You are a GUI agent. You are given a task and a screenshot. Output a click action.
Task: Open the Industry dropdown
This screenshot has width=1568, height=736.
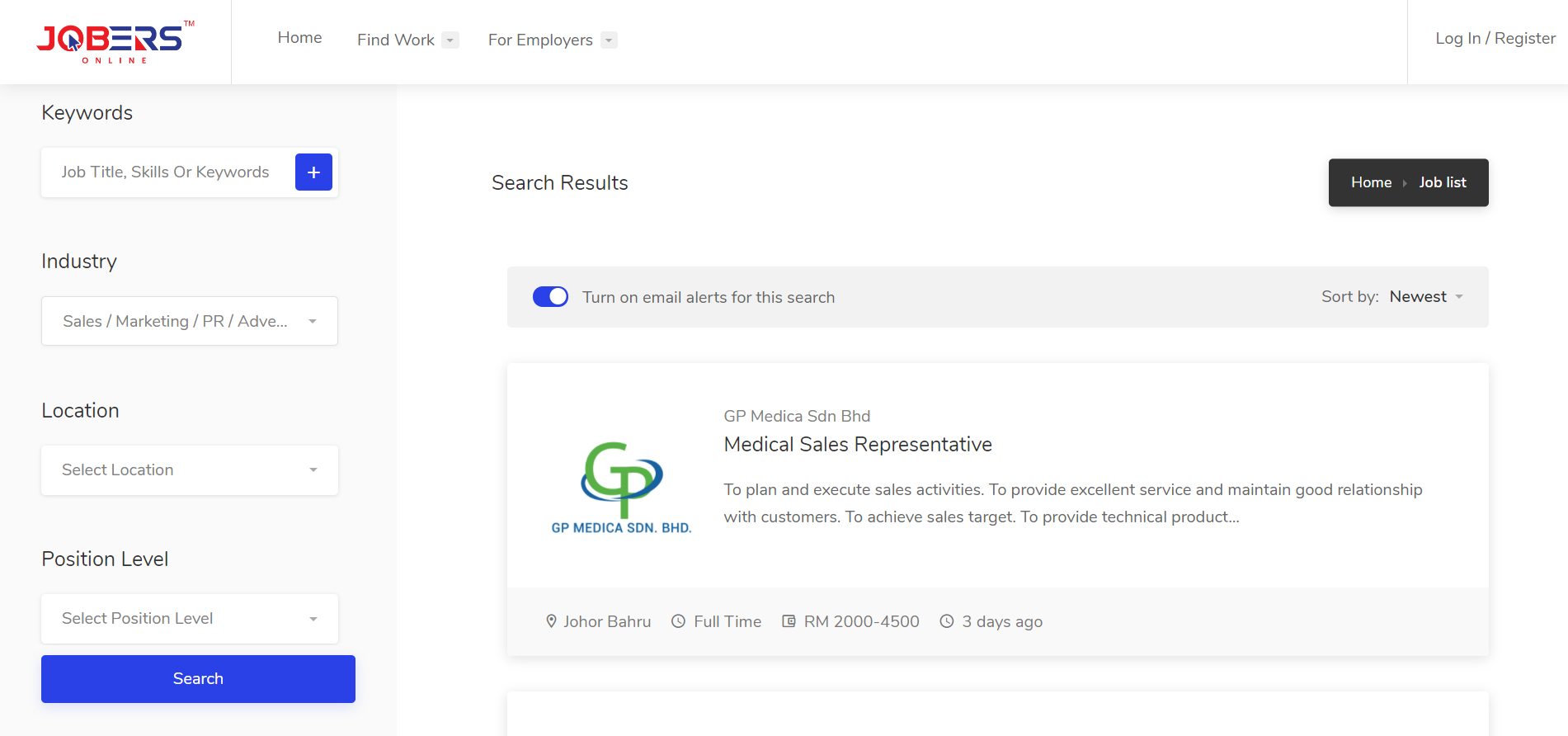[x=190, y=321]
